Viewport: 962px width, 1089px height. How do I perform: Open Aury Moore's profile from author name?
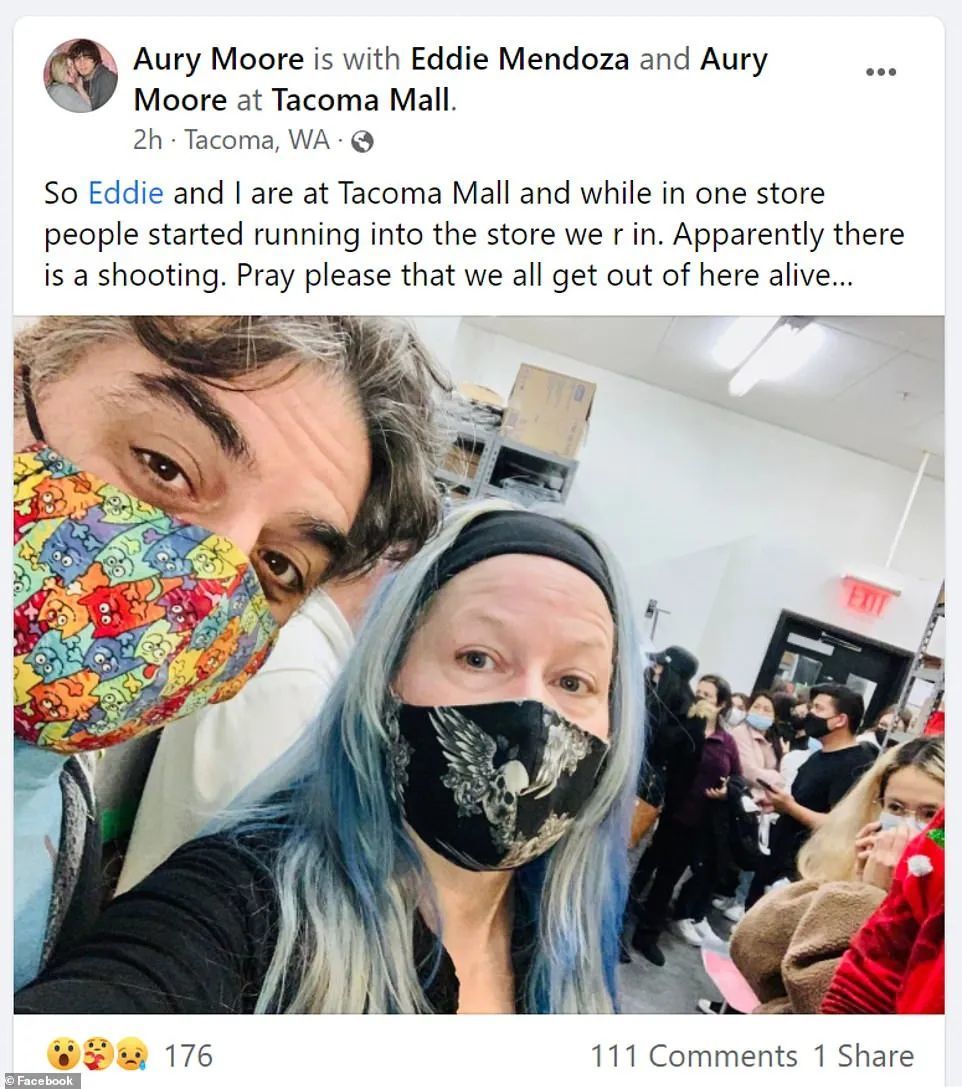pyautogui.click(x=218, y=58)
